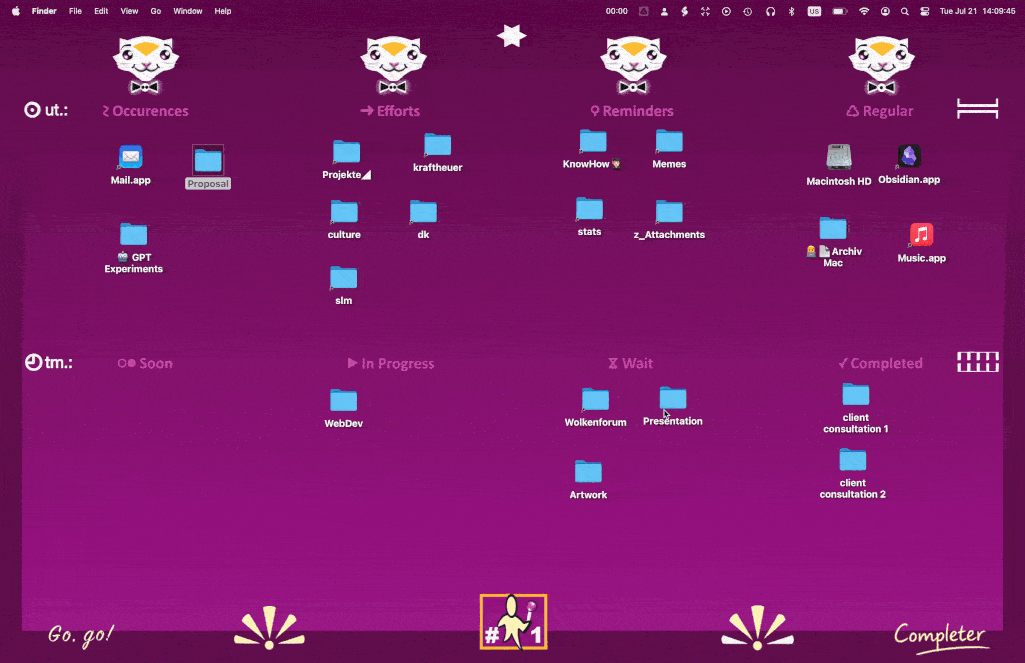Click the four-arrows focus icon in menu bar

[x=705, y=11]
